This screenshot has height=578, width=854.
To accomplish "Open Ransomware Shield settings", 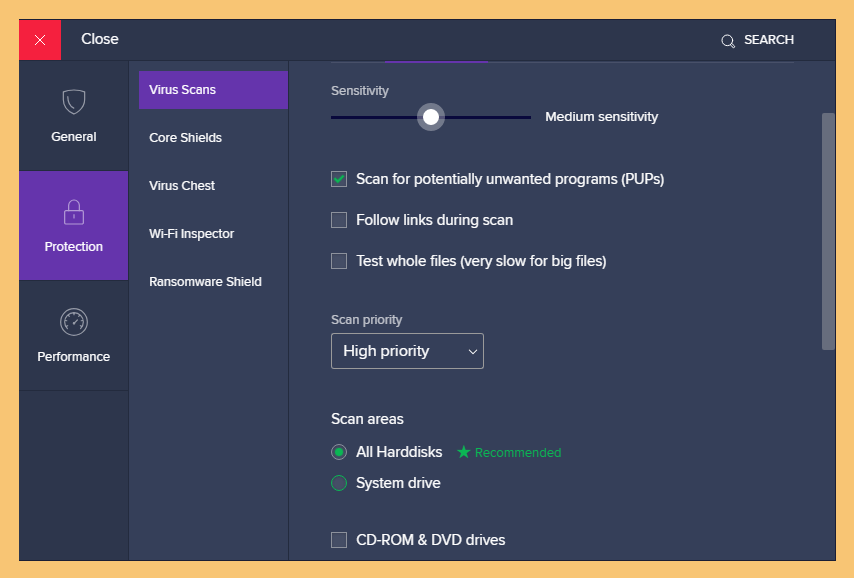I will (x=205, y=282).
